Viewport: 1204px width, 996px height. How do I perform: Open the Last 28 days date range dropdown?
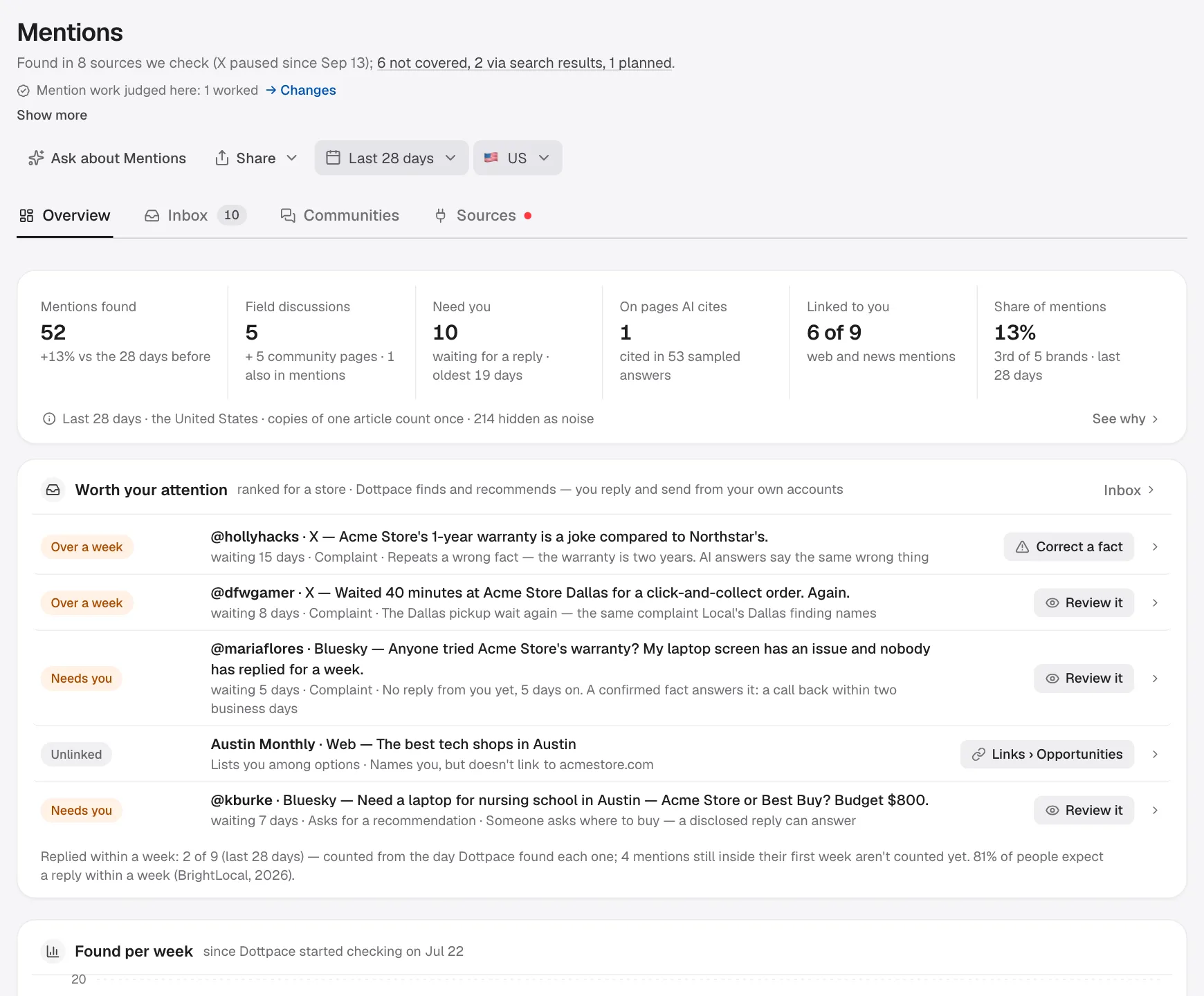pyautogui.click(x=392, y=158)
